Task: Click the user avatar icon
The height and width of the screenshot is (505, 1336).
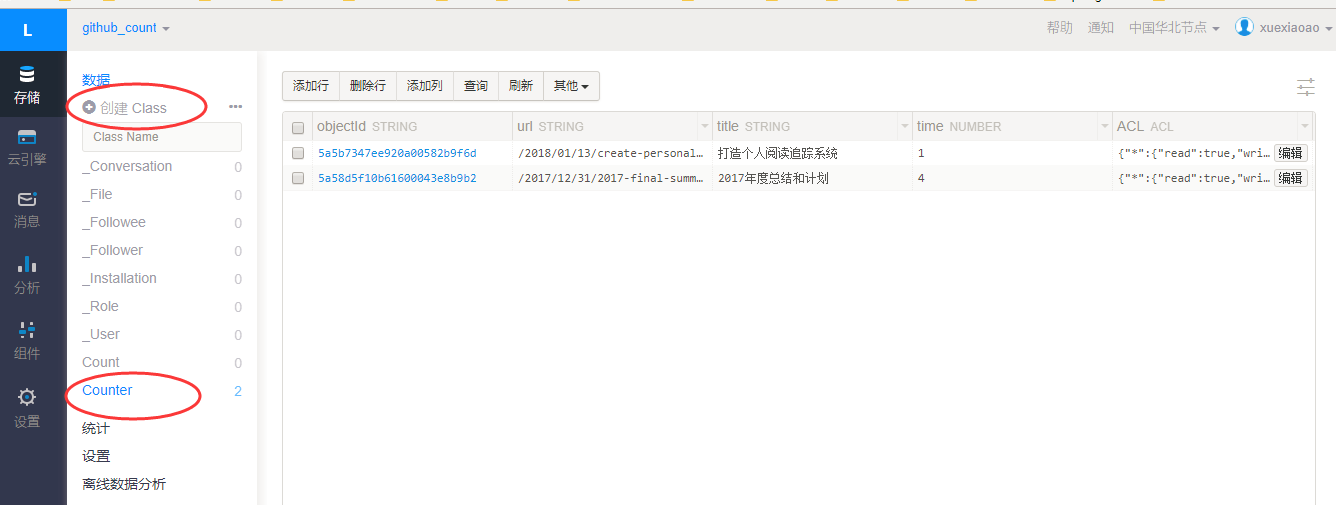Action: tap(1244, 27)
